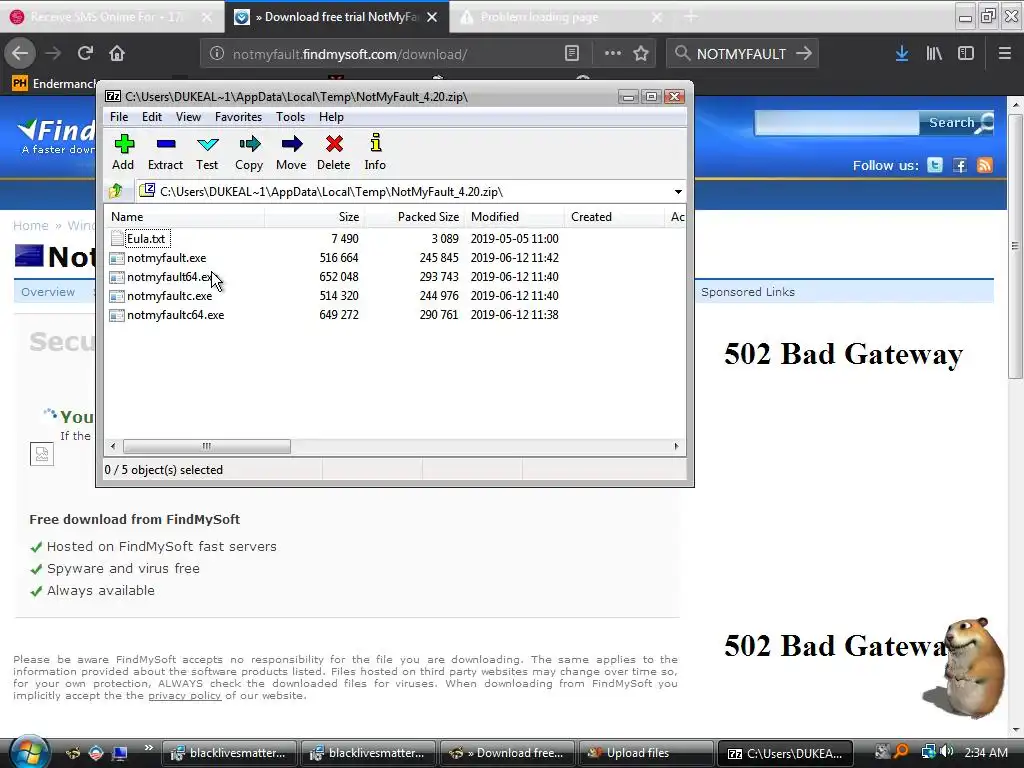Open the Info toolbar item
The height and width of the screenshot is (768, 1024).
click(x=375, y=153)
